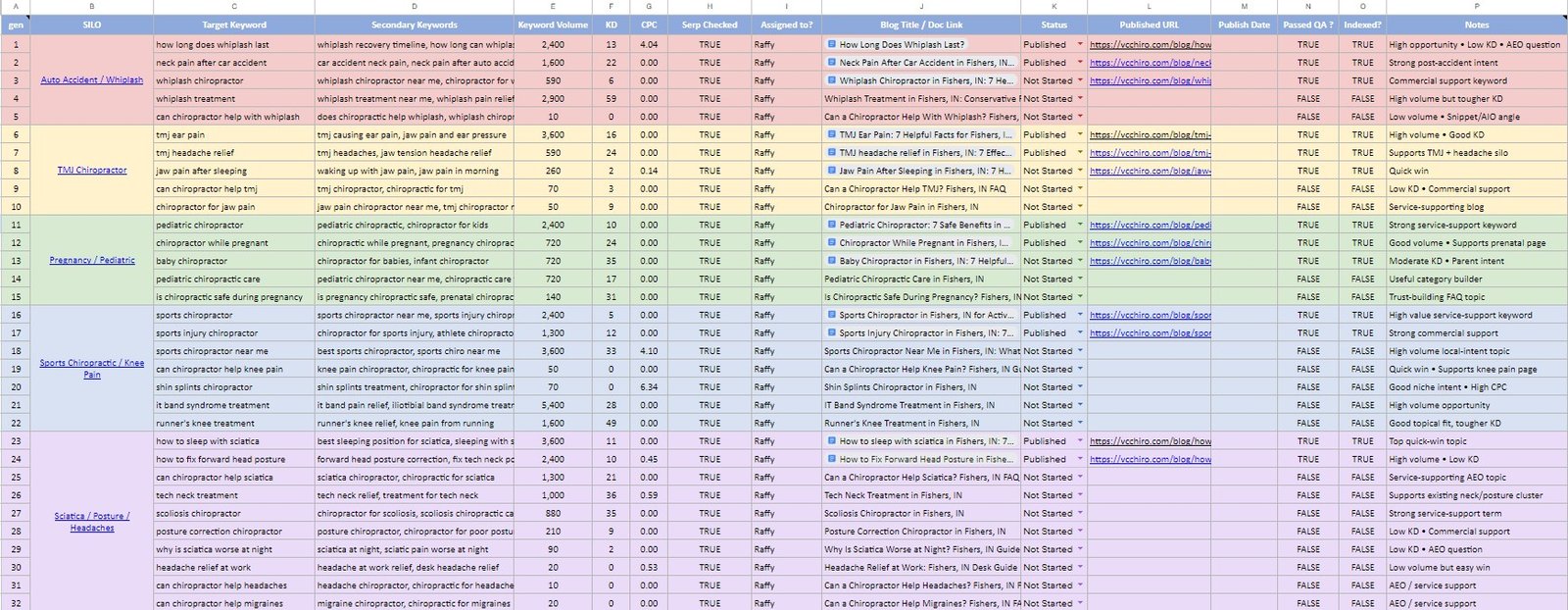Click doc icon for Chiropractor While Pregnant chip
The width and height of the screenshot is (1568, 610).
click(832, 242)
